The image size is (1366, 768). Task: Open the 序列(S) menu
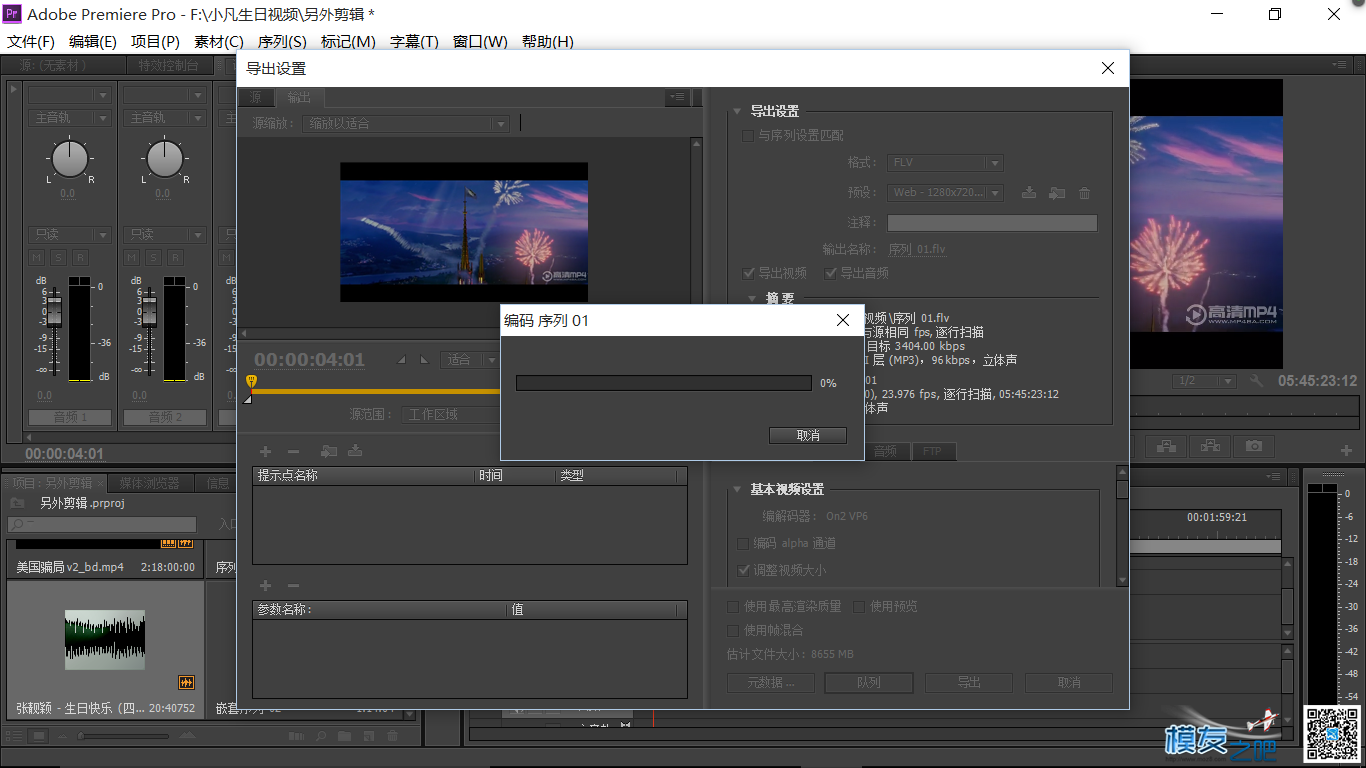pos(282,42)
